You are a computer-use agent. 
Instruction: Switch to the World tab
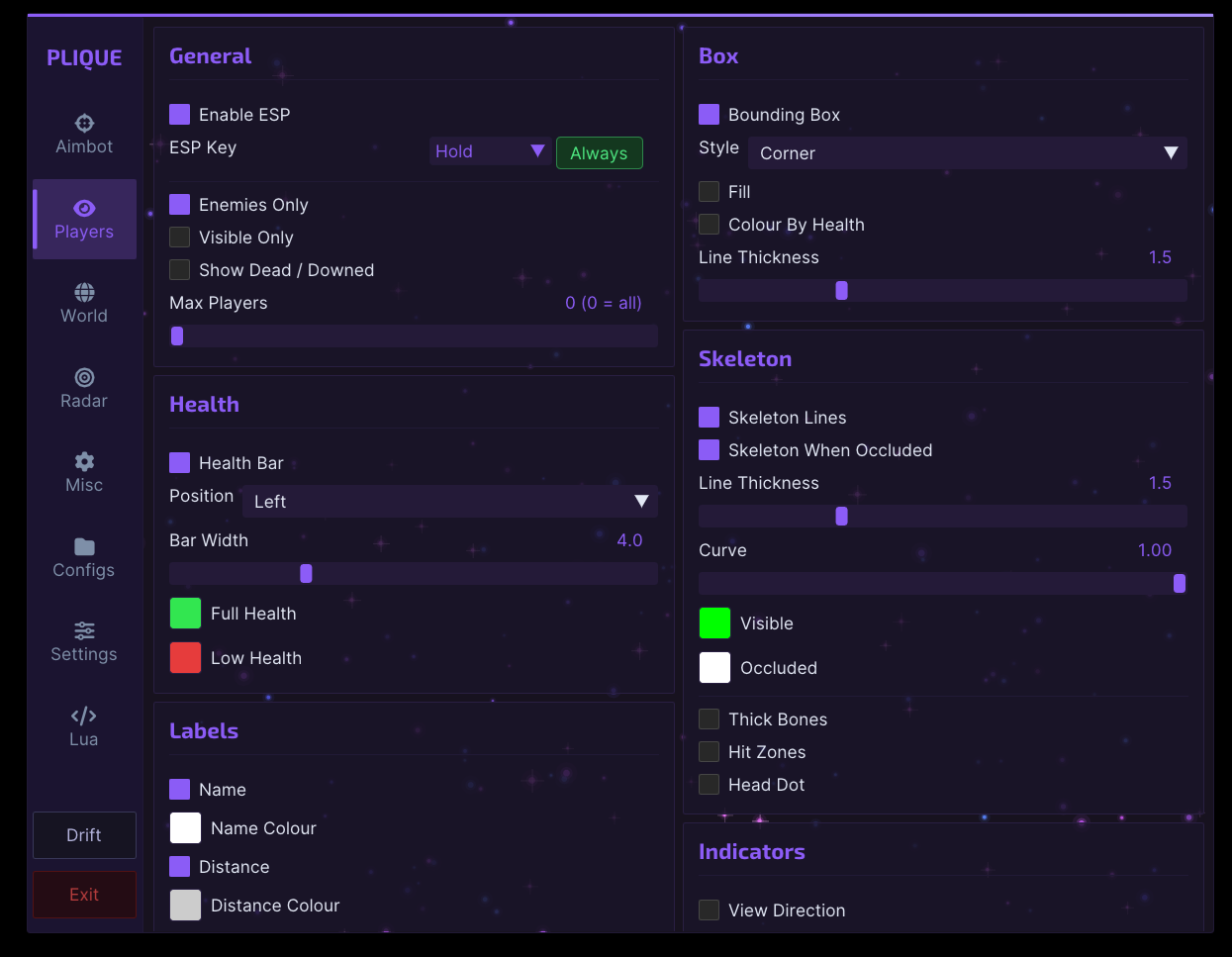tap(84, 304)
